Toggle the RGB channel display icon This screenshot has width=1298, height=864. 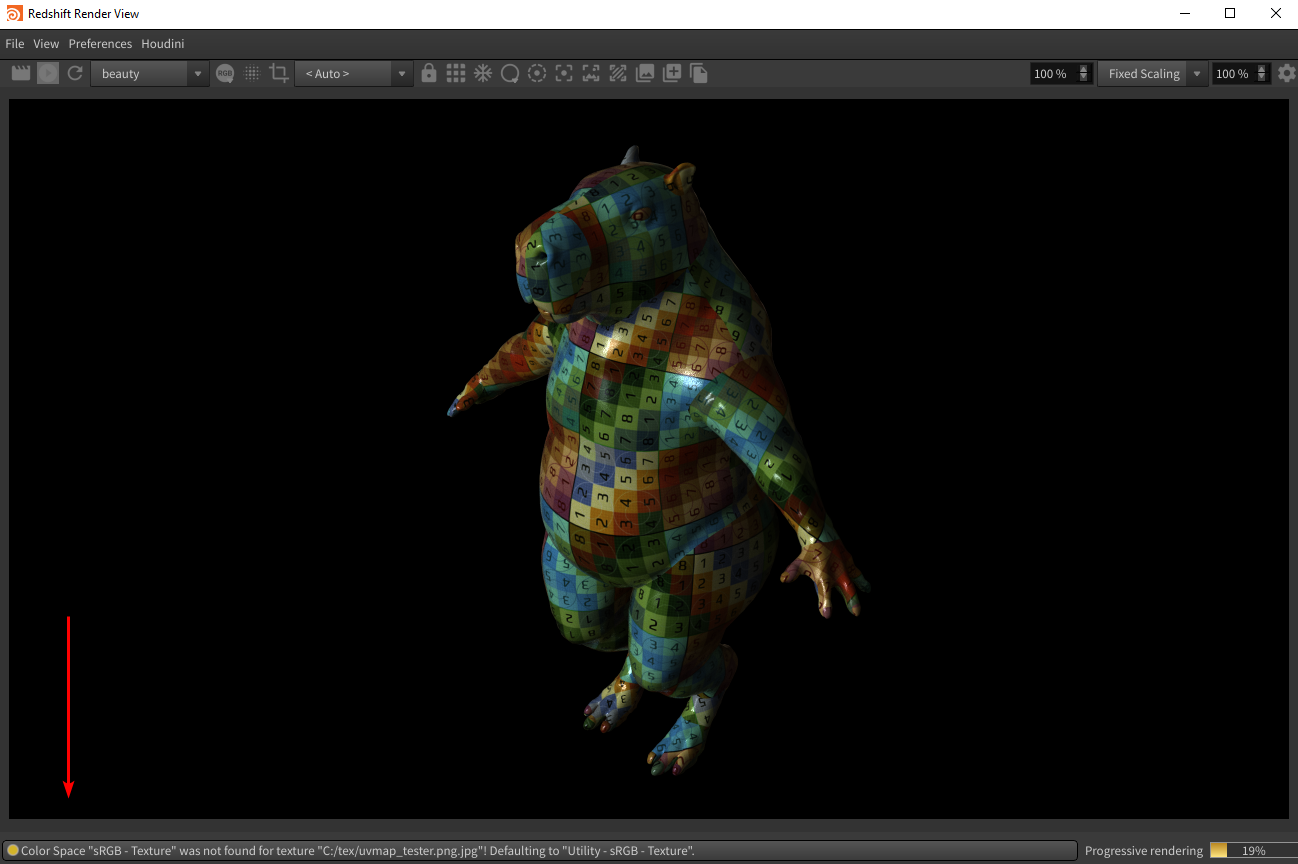[225, 73]
